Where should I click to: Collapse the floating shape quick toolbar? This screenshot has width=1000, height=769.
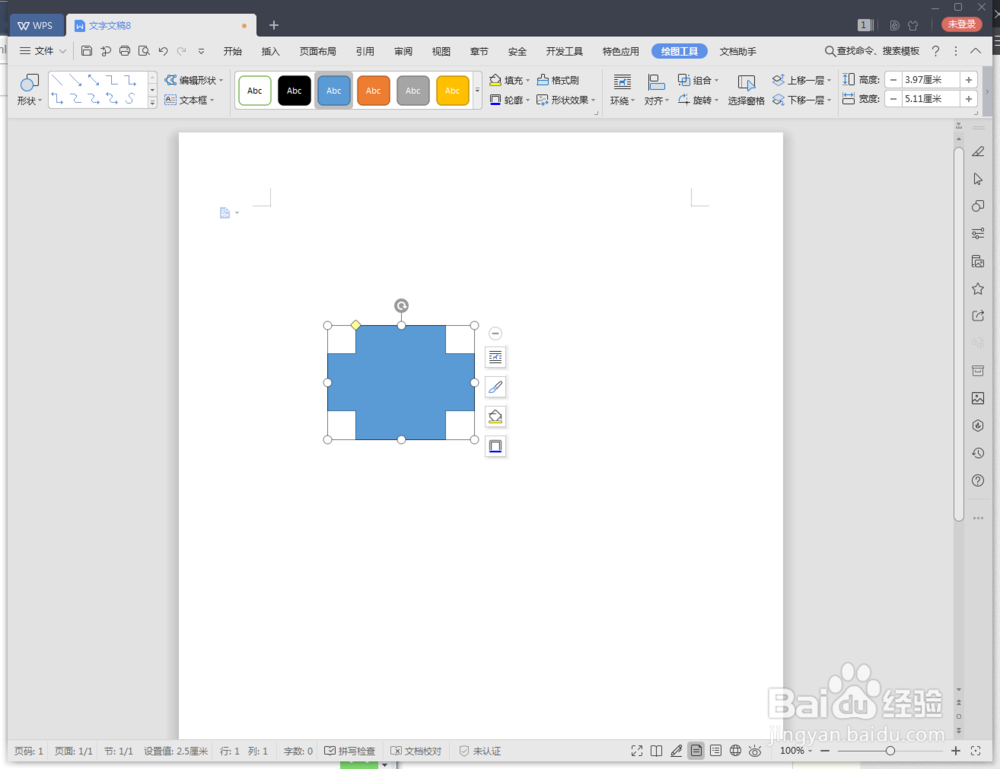495,333
